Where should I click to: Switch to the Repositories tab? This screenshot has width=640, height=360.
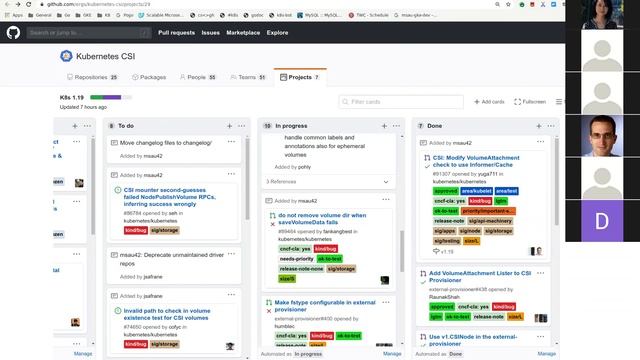point(92,77)
